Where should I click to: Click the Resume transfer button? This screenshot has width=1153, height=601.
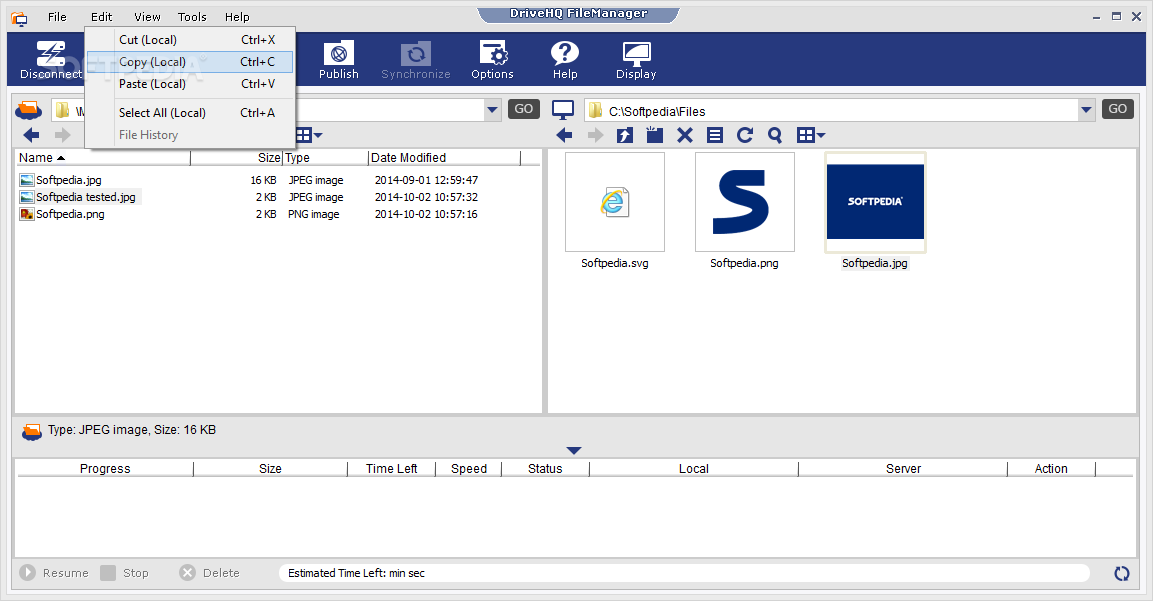point(54,573)
